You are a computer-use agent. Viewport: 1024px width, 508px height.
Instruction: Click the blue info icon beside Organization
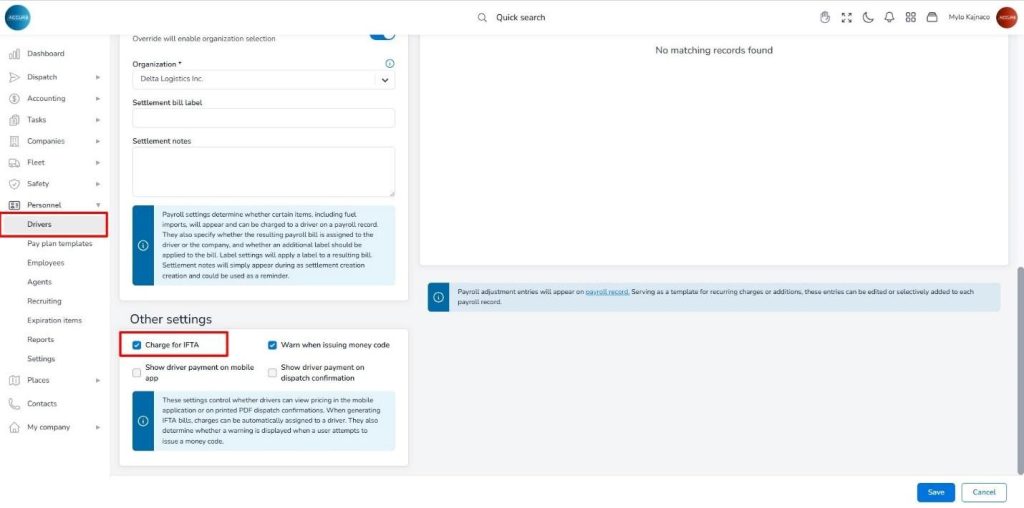389,63
